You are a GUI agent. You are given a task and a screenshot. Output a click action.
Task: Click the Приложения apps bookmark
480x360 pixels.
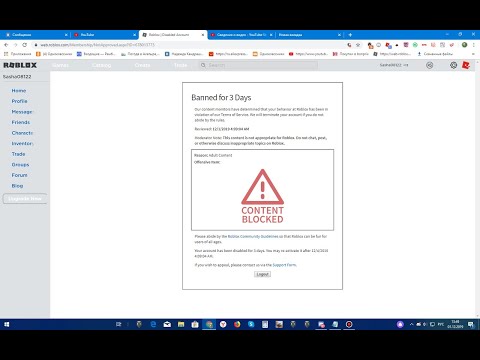coord(17,54)
